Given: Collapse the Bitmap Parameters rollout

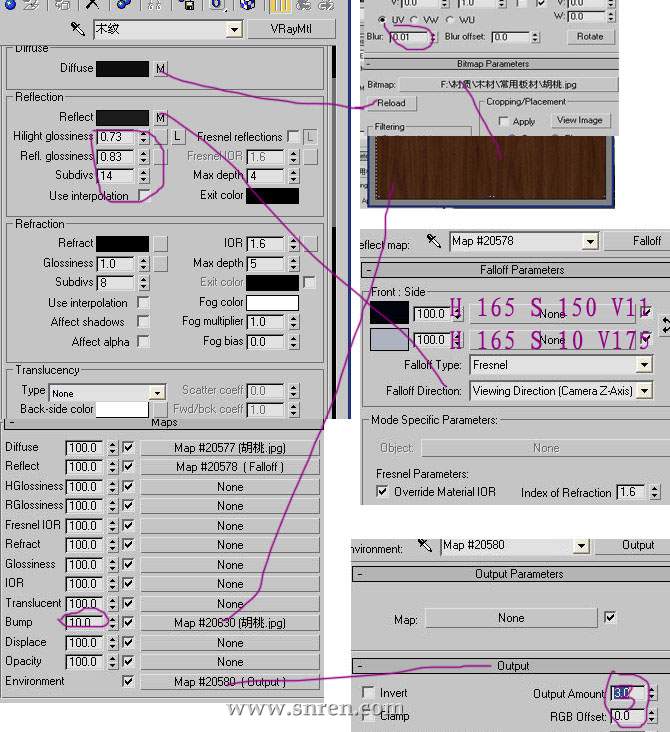Looking at the screenshot, I should pos(490,64).
